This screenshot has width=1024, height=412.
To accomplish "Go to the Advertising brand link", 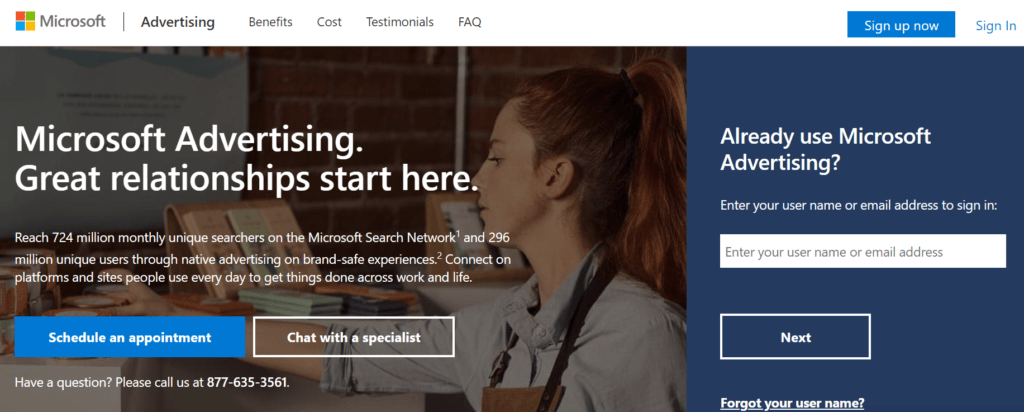I will tap(178, 22).
